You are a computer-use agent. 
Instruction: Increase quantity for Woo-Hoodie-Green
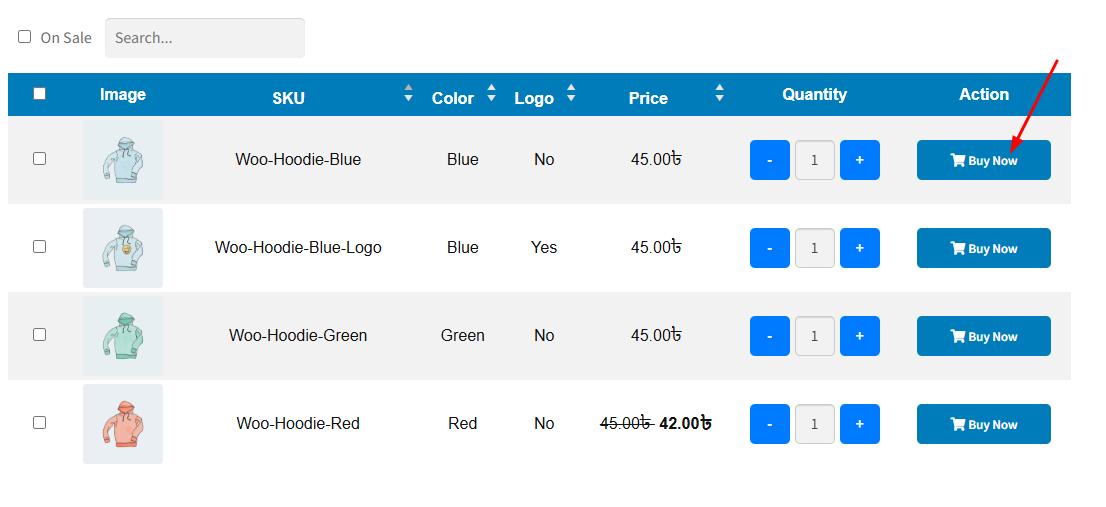[860, 336]
